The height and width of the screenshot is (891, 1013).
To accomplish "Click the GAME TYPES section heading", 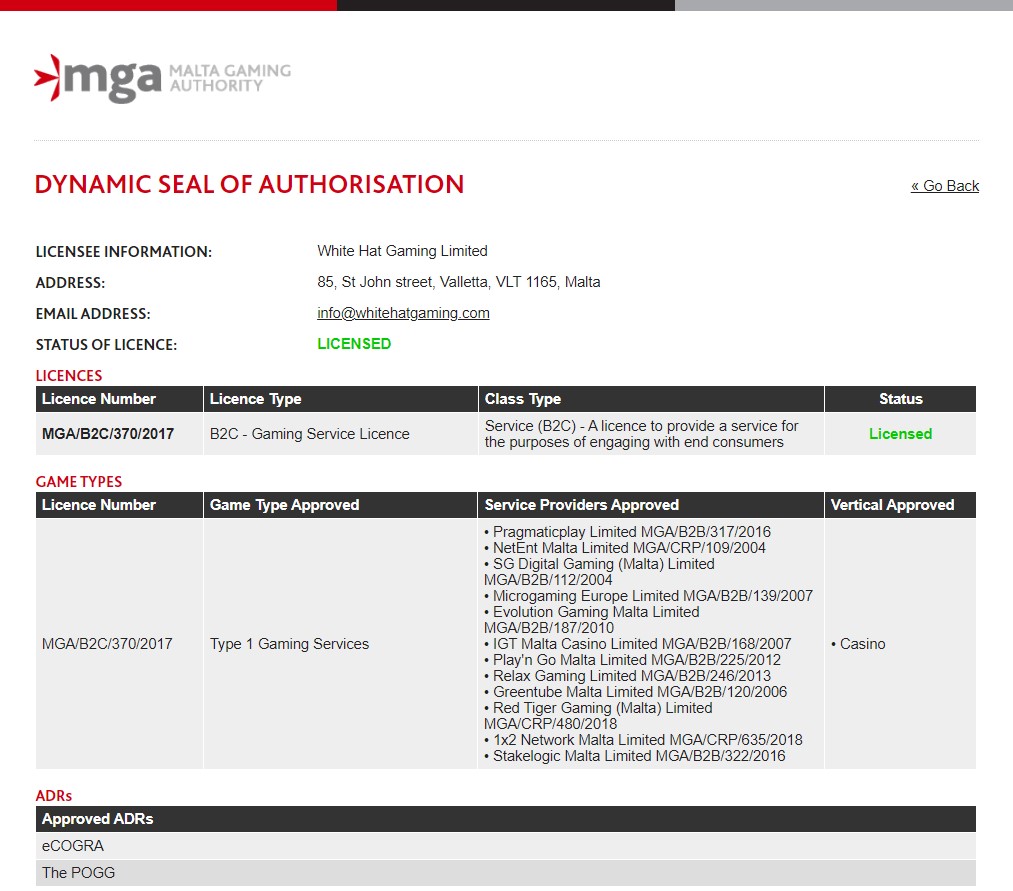I will tap(79, 482).
